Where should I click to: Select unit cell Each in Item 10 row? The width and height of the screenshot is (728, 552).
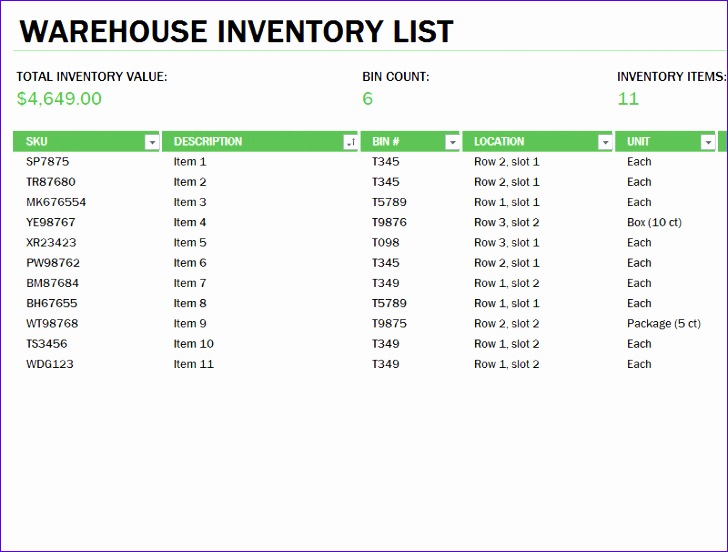pyautogui.click(x=639, y=344)
